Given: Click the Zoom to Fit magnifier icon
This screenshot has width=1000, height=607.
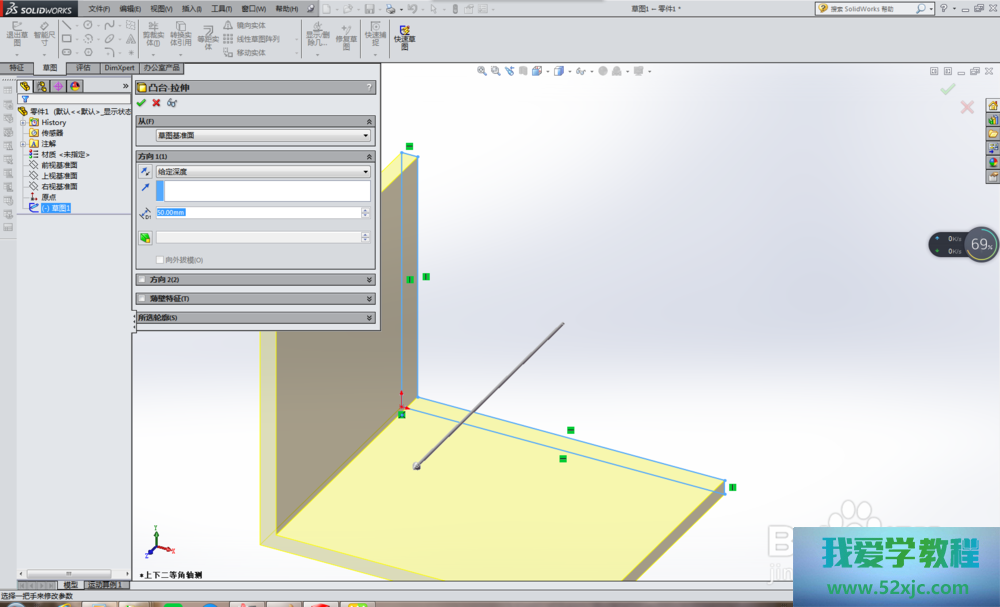Looking at the screenshot, I should coord(482,72).
